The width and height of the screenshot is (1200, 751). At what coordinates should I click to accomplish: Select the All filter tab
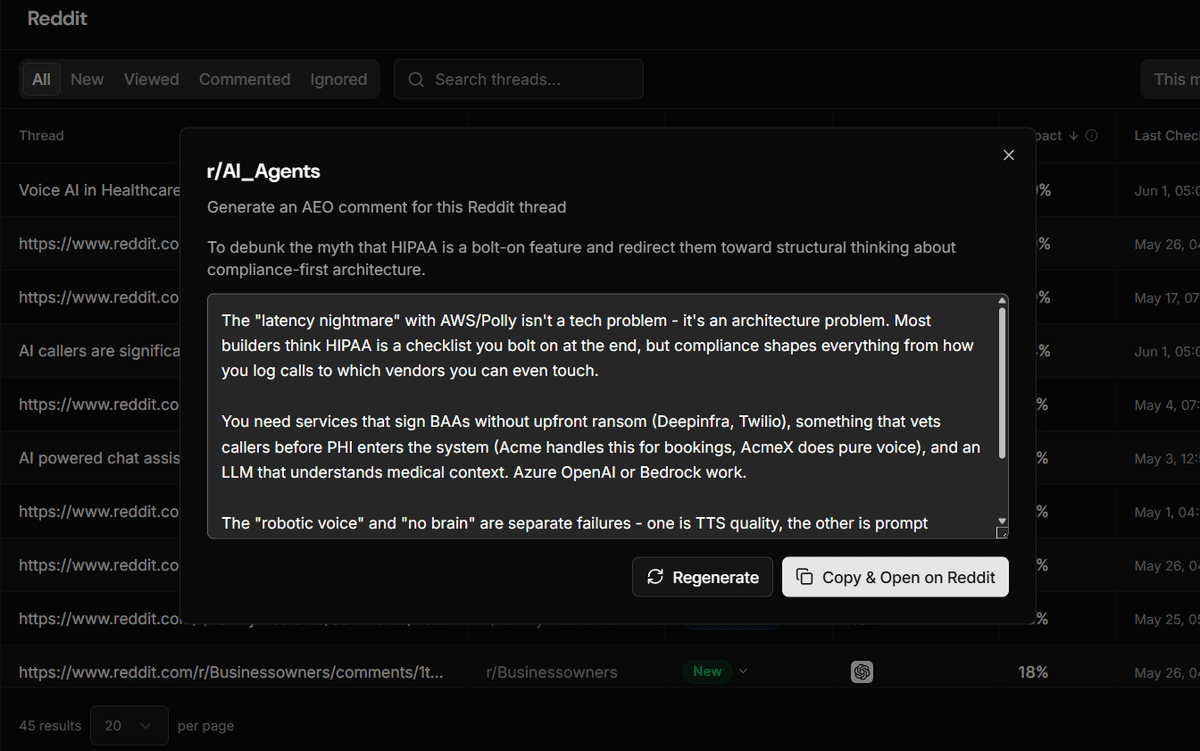coord(41,79)
